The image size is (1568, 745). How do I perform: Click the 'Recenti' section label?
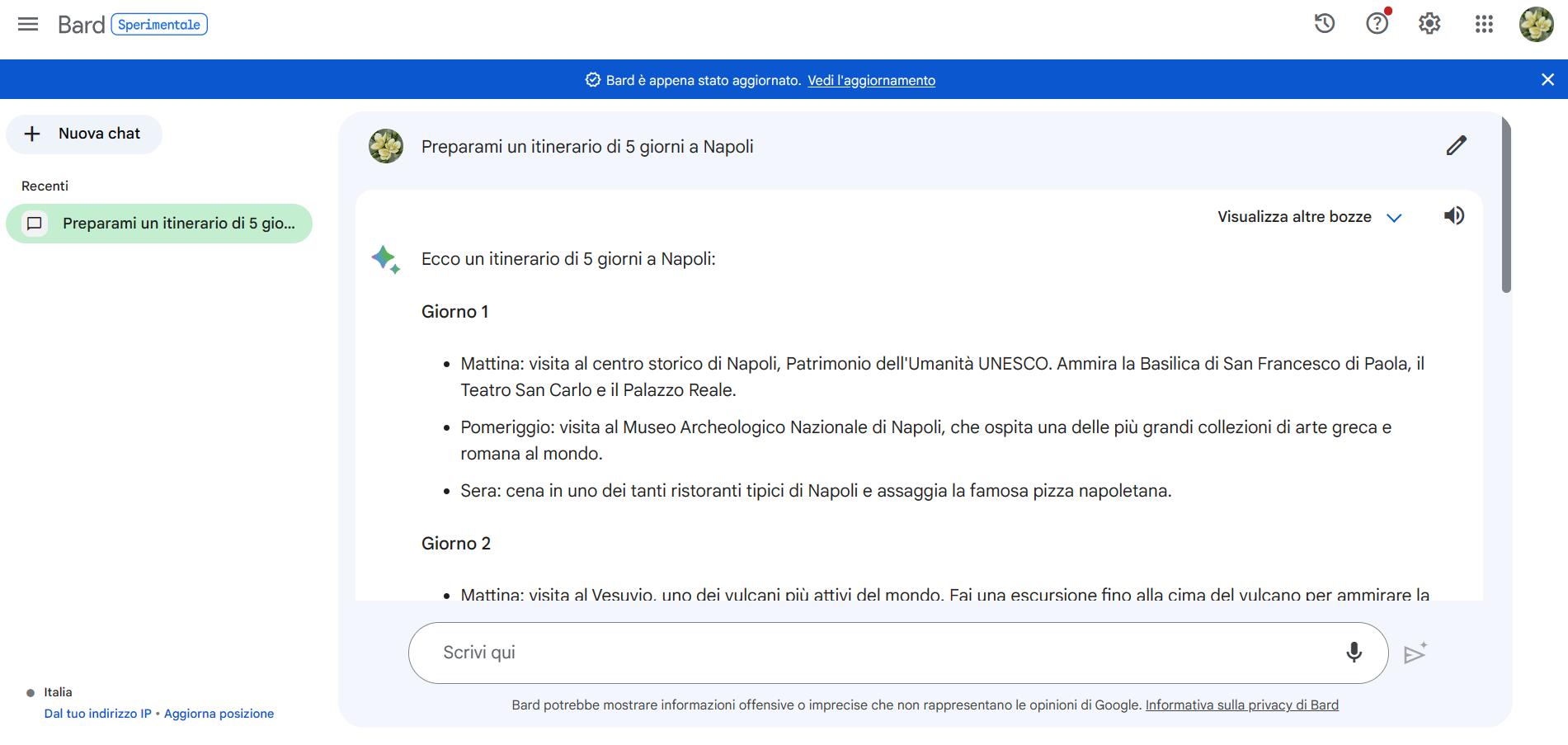[x=45, y=186]
